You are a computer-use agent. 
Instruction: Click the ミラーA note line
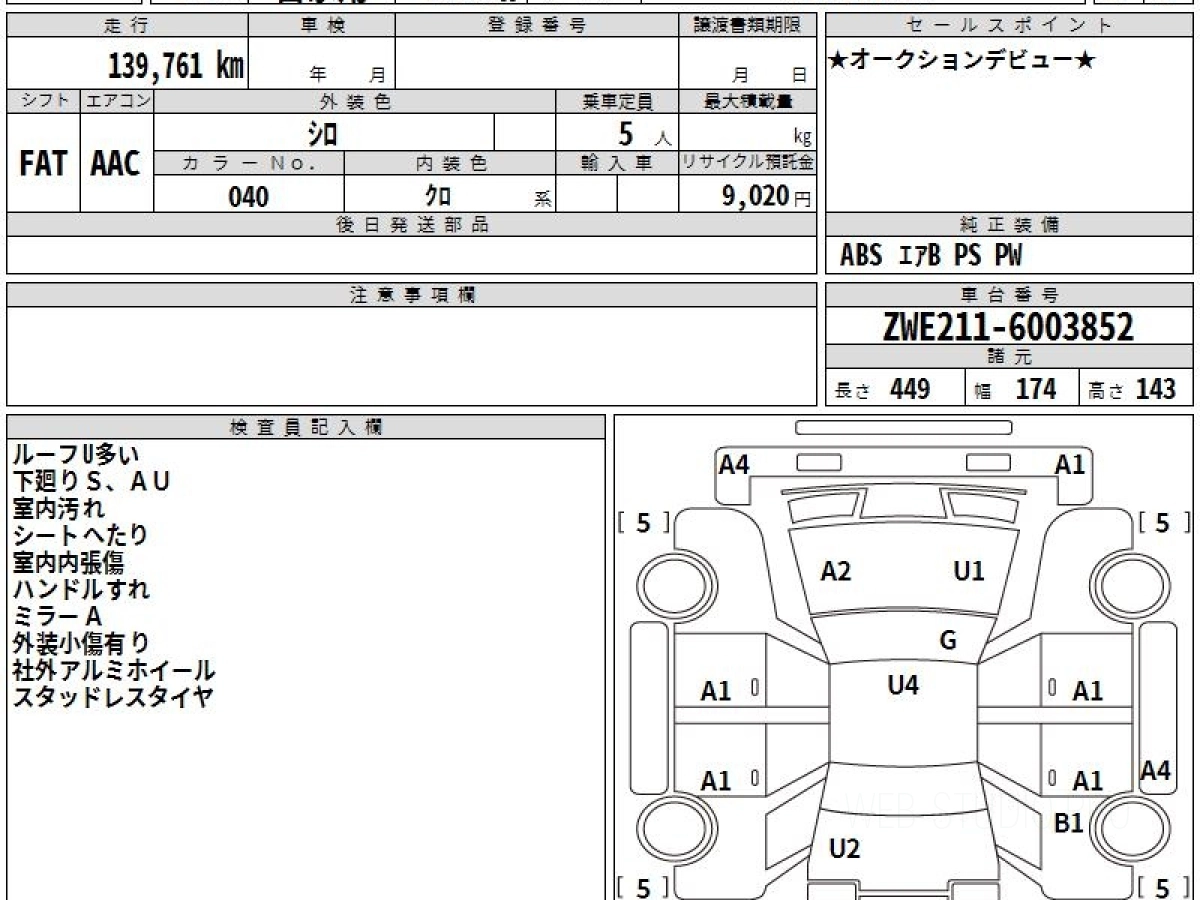57,617
